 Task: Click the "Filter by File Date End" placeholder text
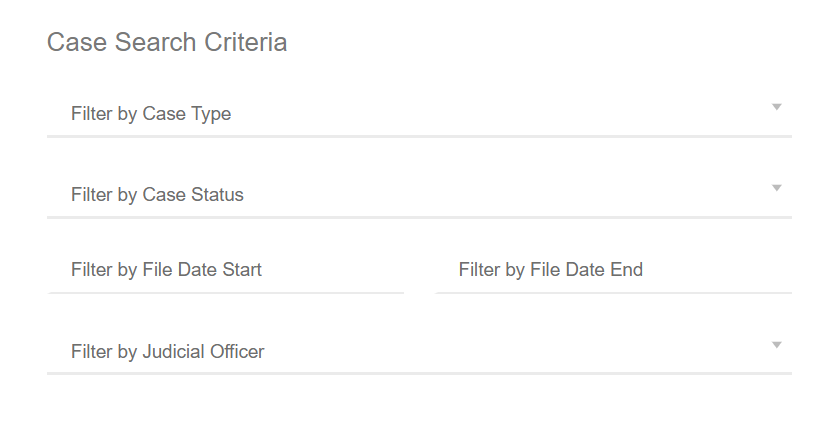coord(551,270)
